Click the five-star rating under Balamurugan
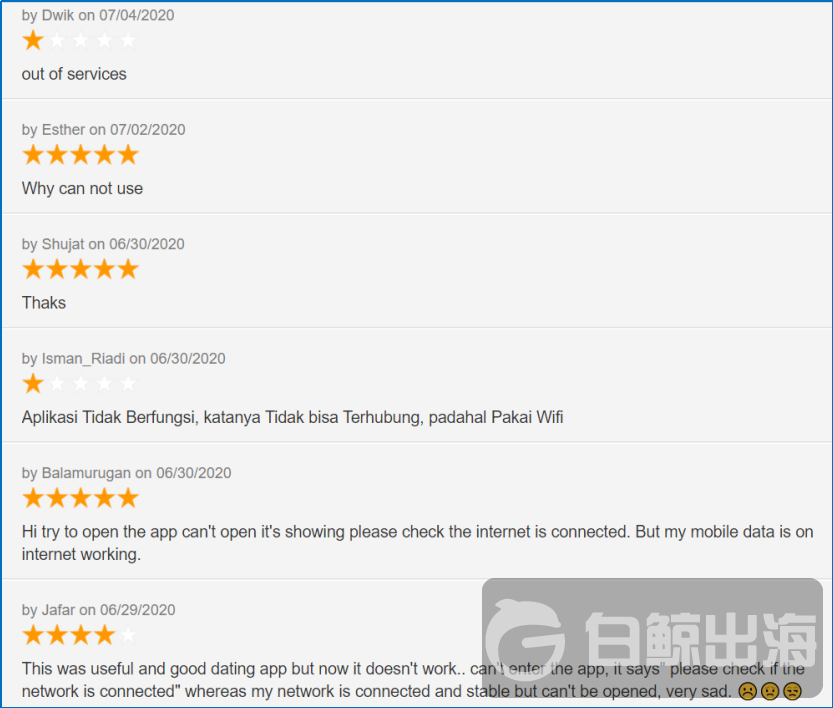833x708 pixels. [x=80, y=498]
